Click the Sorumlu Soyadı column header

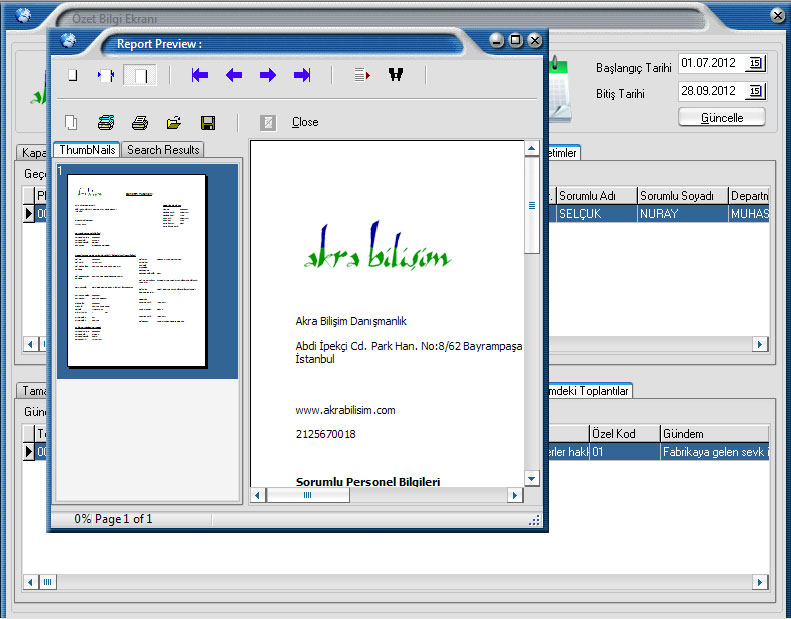tap(683, 196)
